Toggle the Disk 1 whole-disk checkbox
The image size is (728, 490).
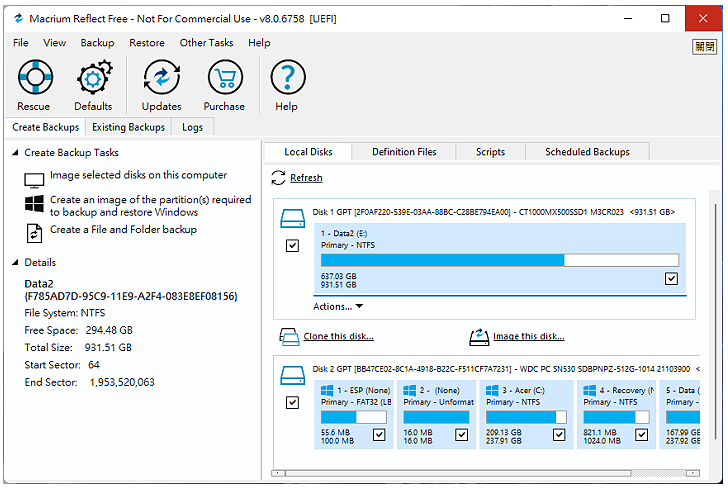click(292, 245)
